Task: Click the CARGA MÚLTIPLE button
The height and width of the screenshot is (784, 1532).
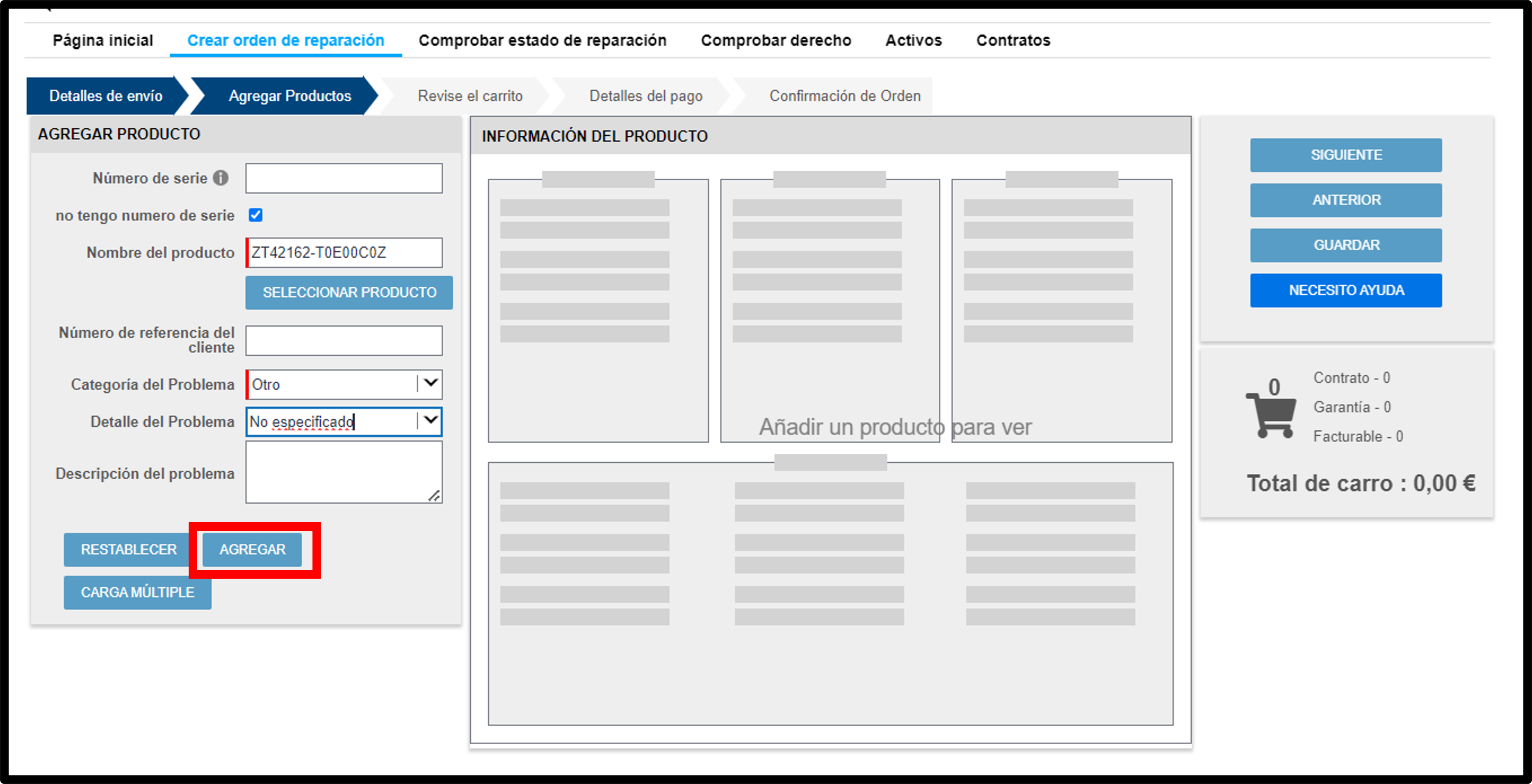Action: tap(137, 592)
